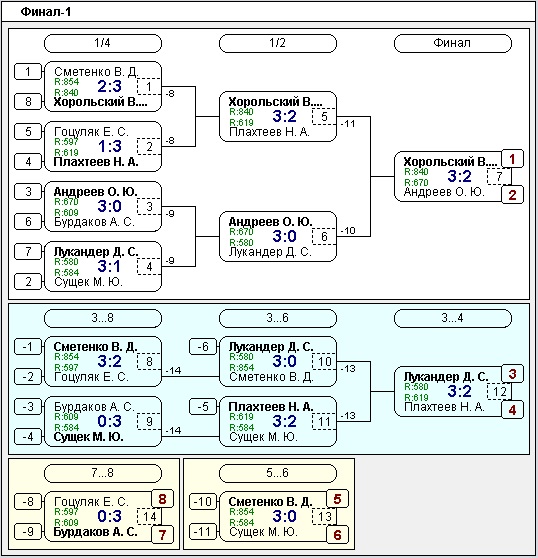Open the 1/2 round header
Image resolution: width=538 pixels, height=558 pixels.
point(278,43)
